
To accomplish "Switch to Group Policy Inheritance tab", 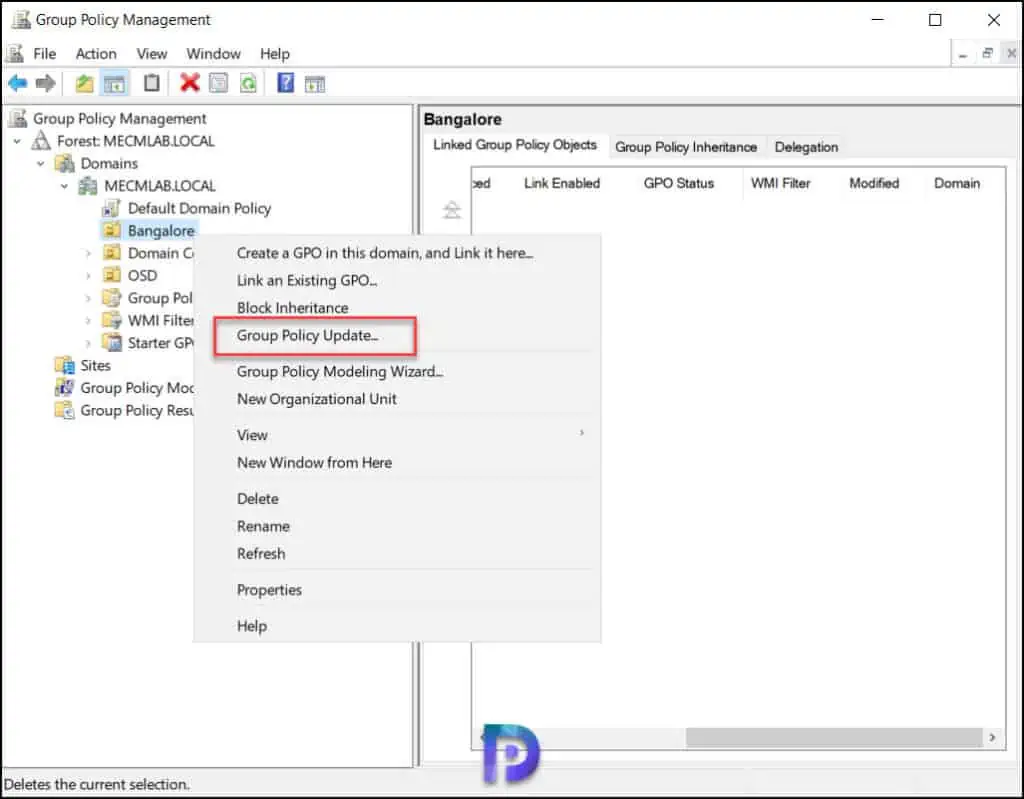I will coord(686,147).
